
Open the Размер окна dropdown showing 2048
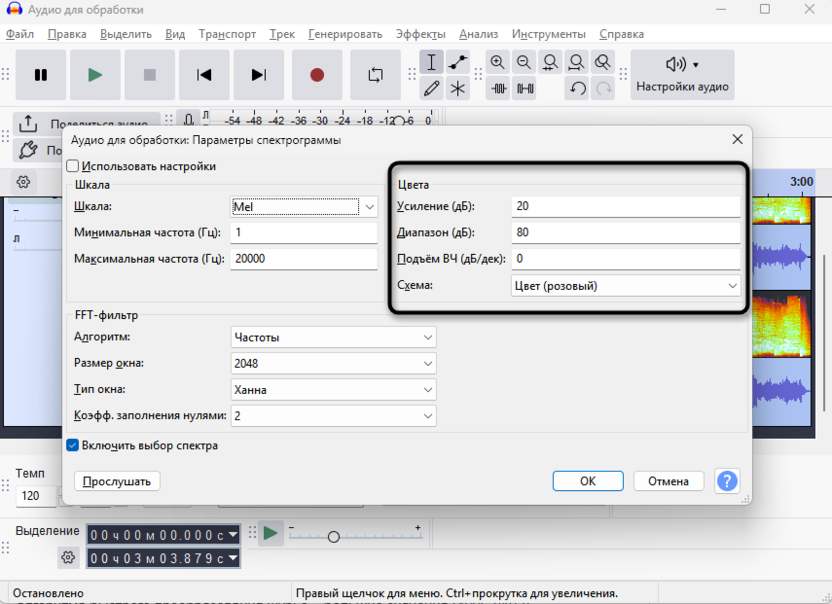coord(333,364)
